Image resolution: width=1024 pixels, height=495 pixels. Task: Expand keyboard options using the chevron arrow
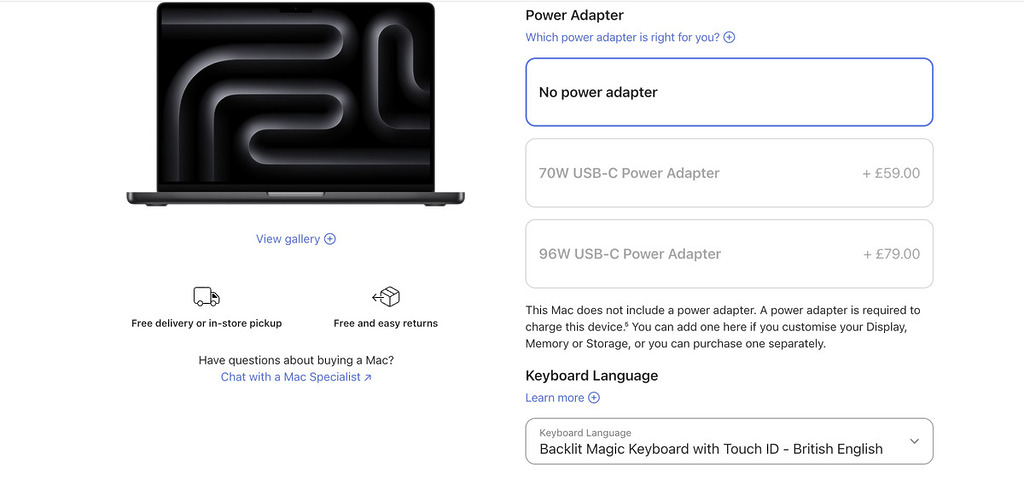(914, 441)
